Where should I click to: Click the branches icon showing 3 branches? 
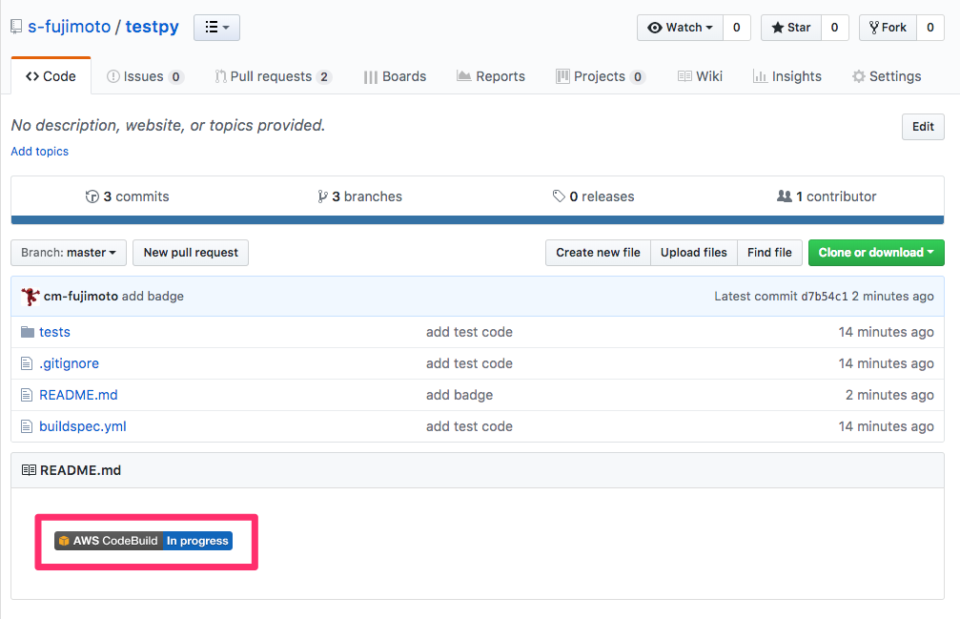click(x=322, y=196)
